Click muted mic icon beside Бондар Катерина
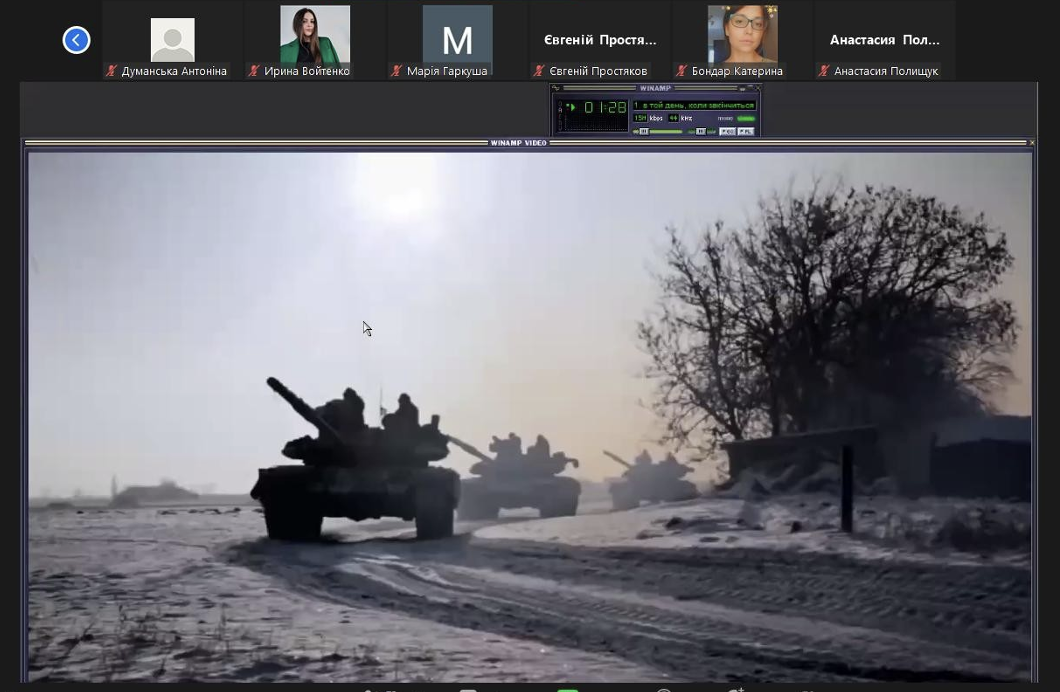This screenshot has width=1060, height=692. tap(682, 71)
